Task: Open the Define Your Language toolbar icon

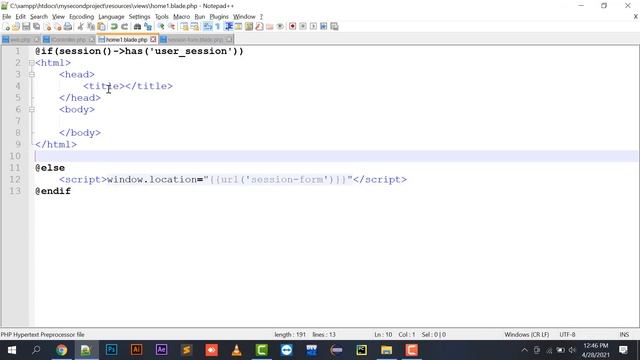Action: [238, 27]
